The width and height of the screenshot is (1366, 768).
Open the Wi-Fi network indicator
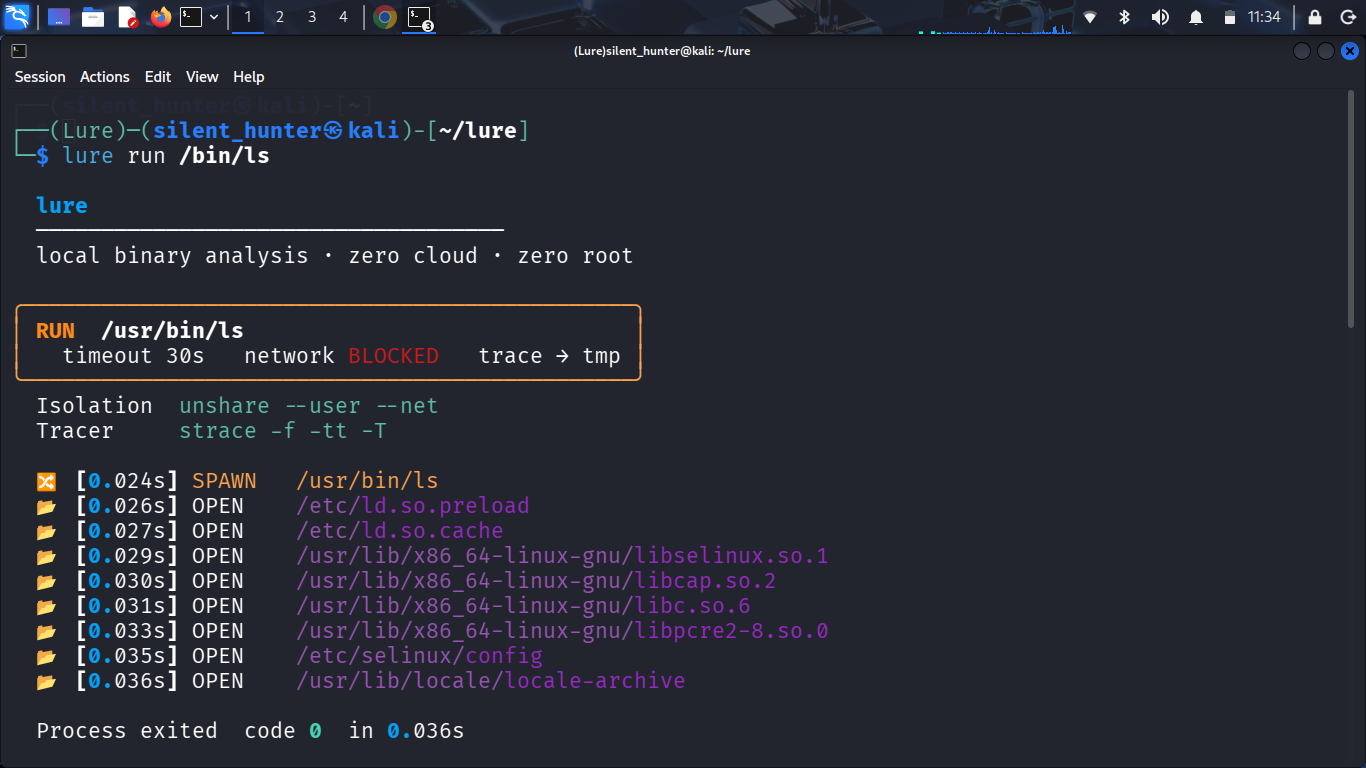[1090, 17]
